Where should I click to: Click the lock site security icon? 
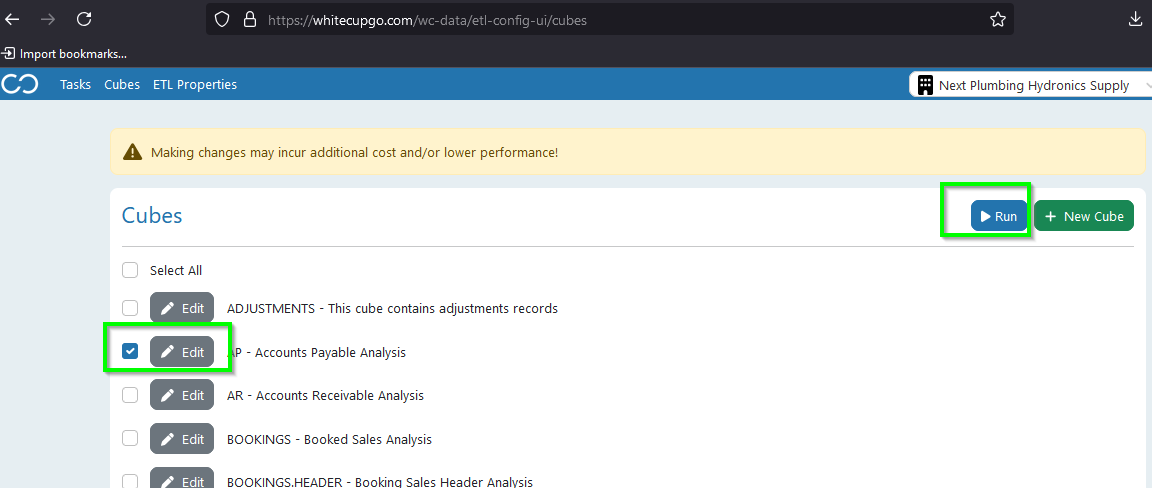click(249, 19)
